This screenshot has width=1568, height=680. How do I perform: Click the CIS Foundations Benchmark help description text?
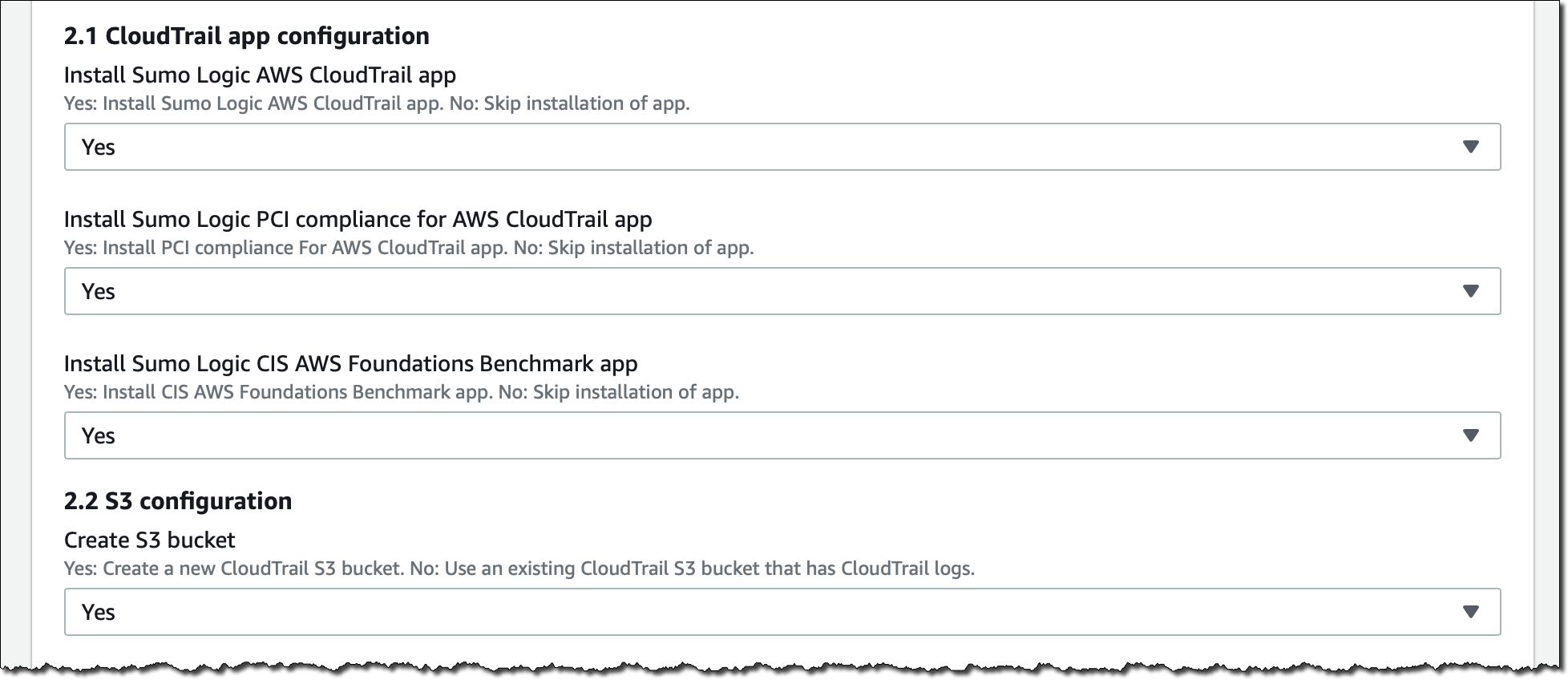point(401,392)
